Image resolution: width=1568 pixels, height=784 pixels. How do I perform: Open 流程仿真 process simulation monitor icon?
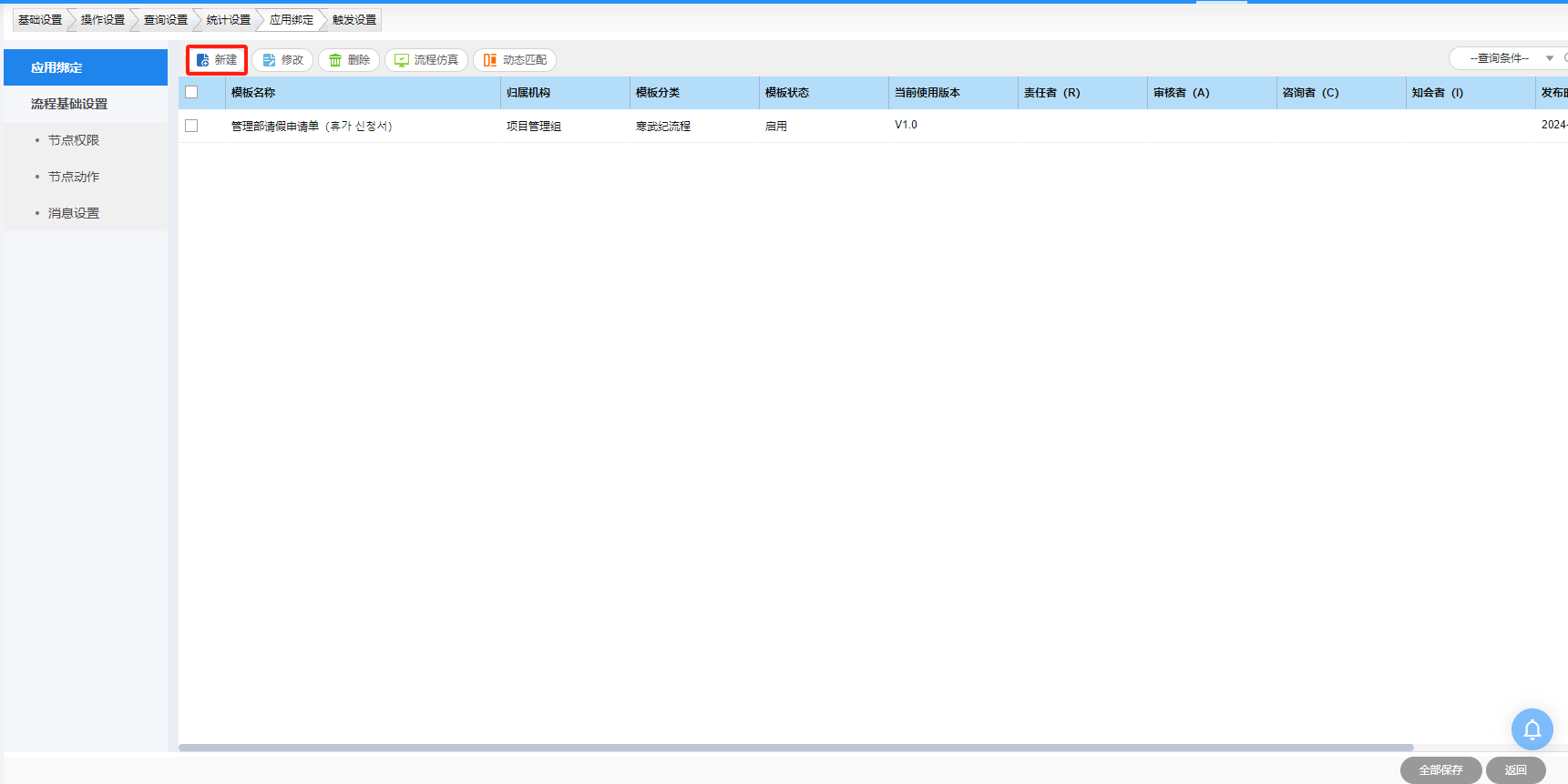click(x=402, y=60)
